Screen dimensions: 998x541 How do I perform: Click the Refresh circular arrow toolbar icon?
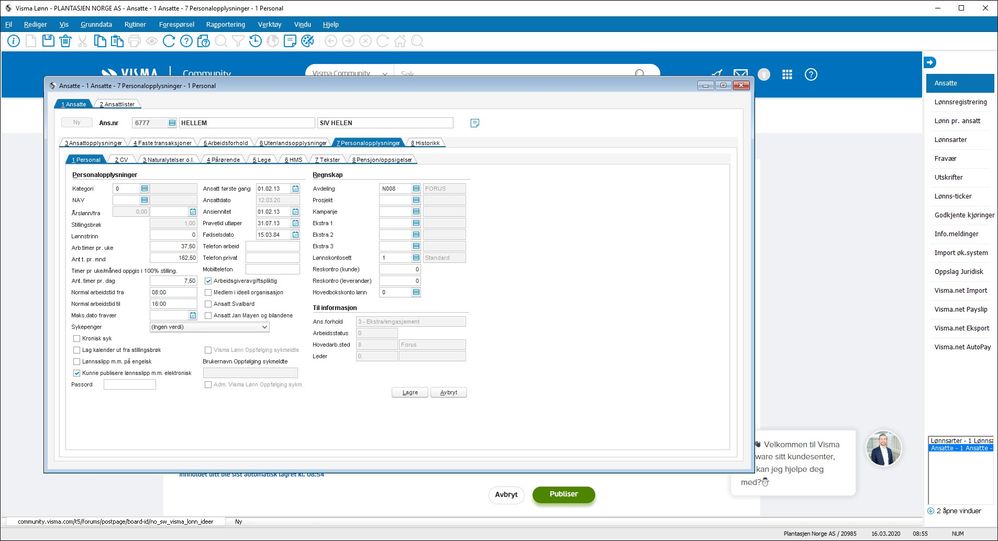pyautogui.click(x=169, y=41)
